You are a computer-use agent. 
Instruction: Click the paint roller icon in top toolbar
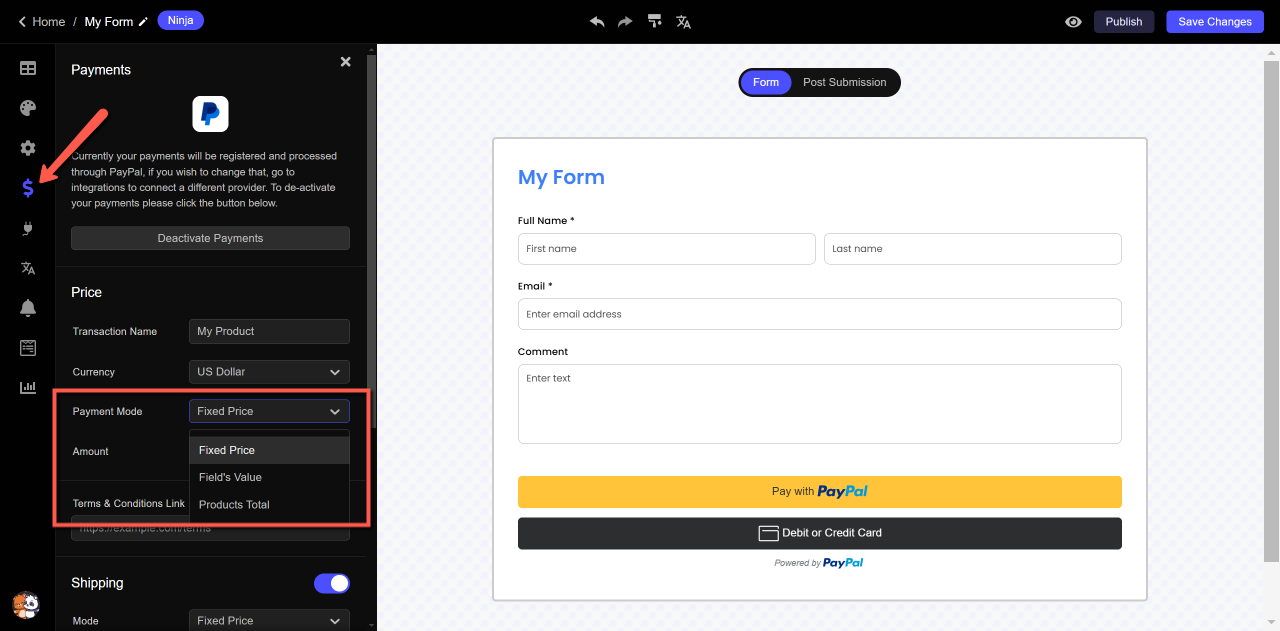(x=654, y=22)
